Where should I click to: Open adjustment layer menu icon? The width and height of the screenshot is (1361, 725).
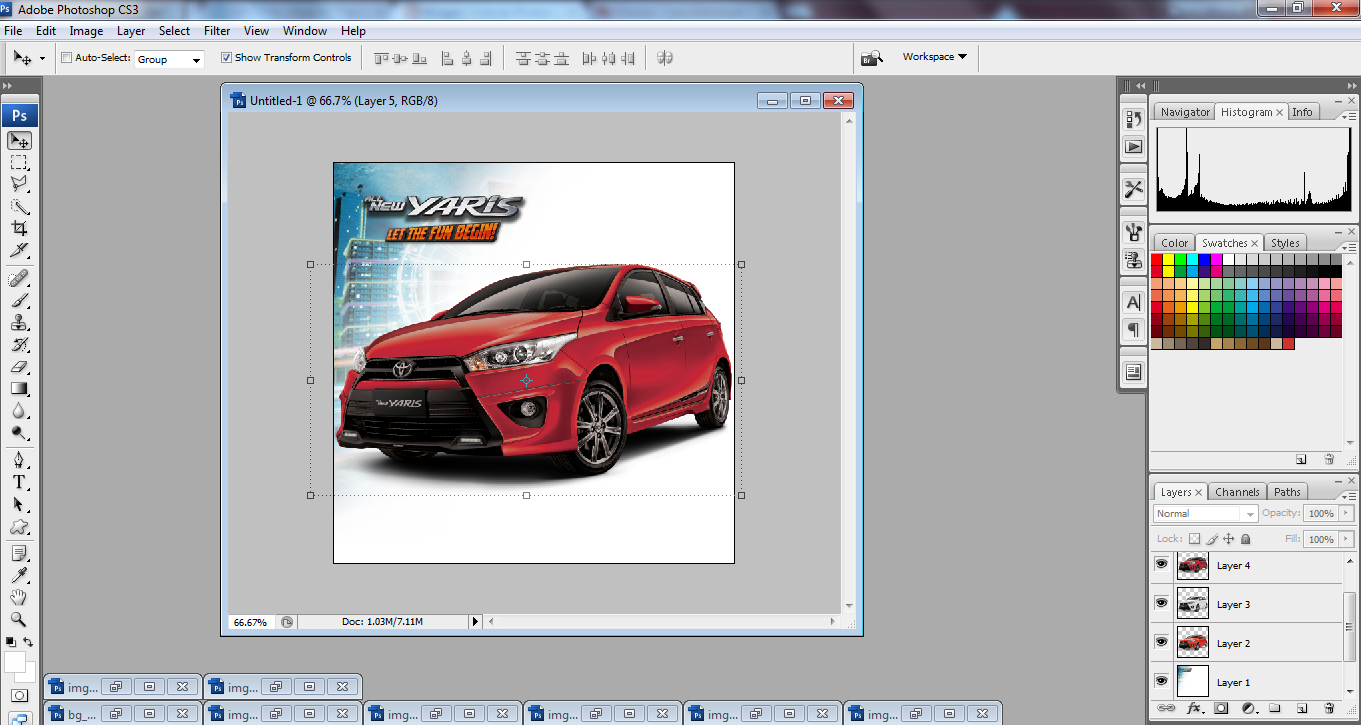click(1248, 708)
